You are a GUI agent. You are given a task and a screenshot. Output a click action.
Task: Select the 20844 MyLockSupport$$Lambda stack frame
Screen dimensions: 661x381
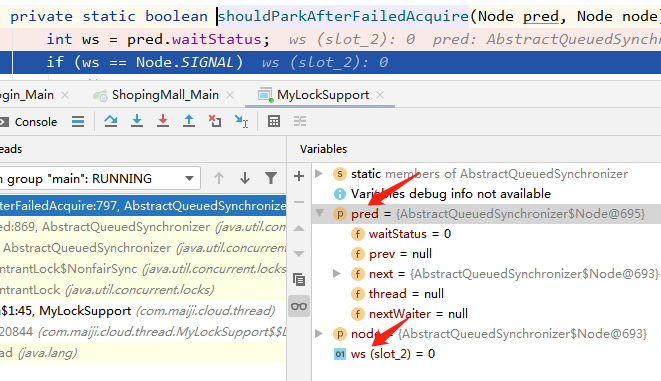coord(143,332)
